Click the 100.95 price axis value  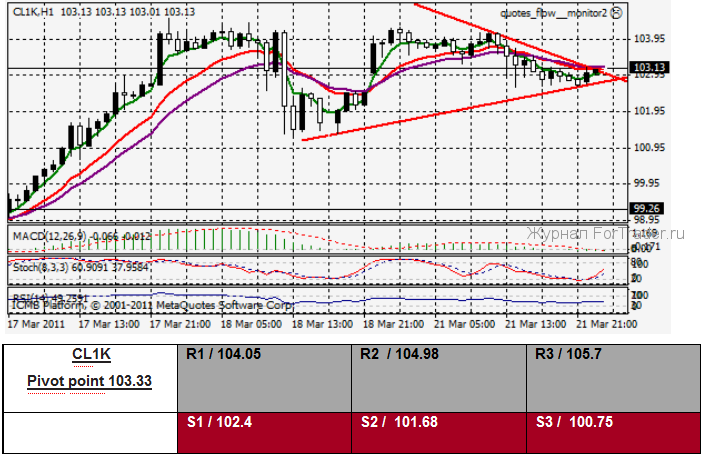649,148
